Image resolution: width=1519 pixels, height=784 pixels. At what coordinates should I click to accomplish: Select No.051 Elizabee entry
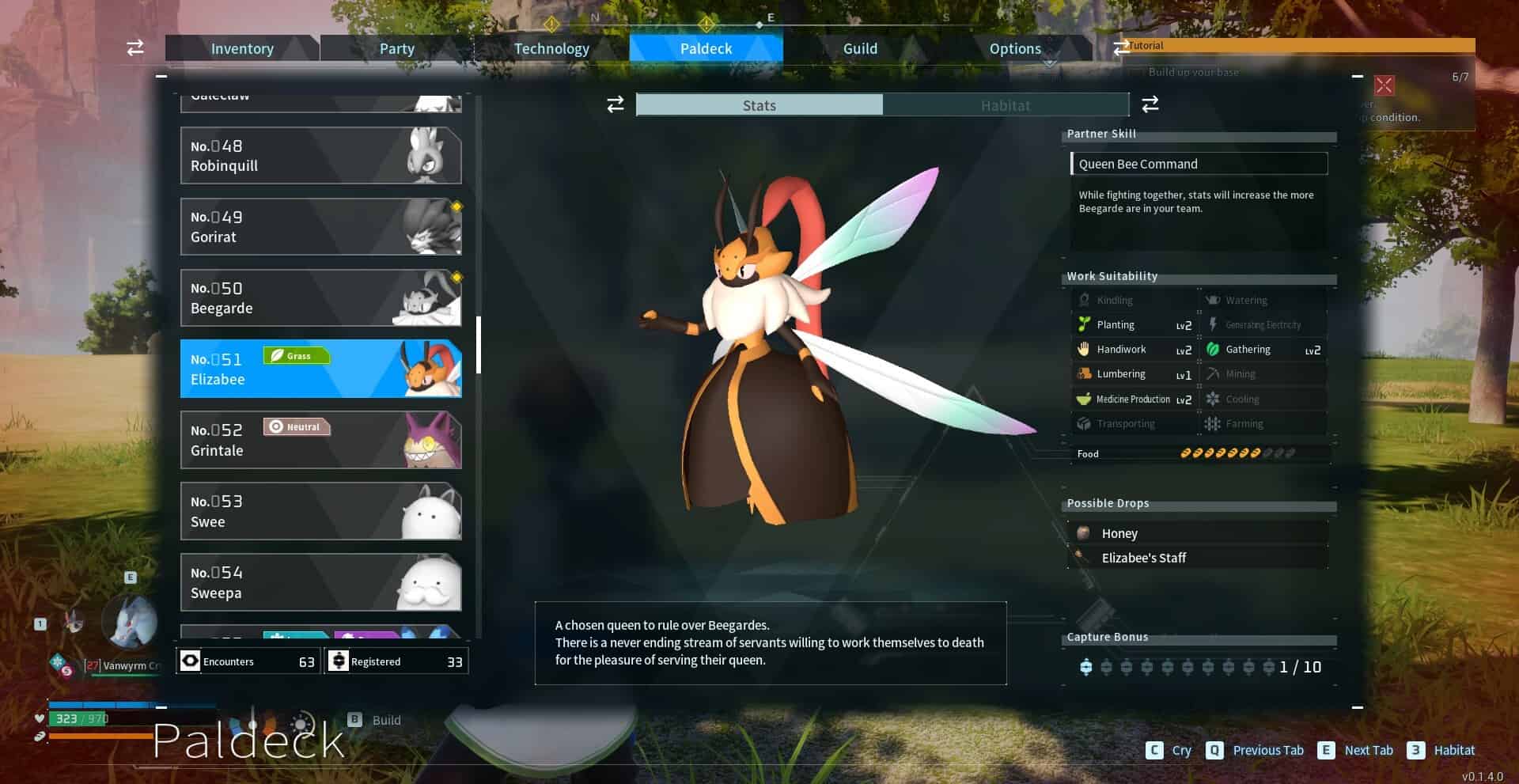click(320, 369)
